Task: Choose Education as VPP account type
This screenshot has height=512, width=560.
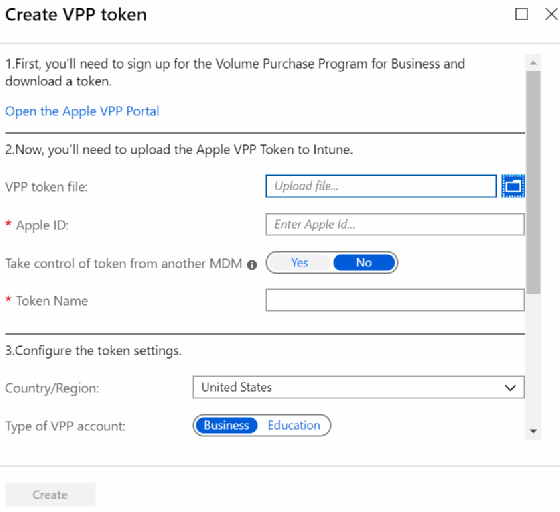Action: click(x=294, y=425)
